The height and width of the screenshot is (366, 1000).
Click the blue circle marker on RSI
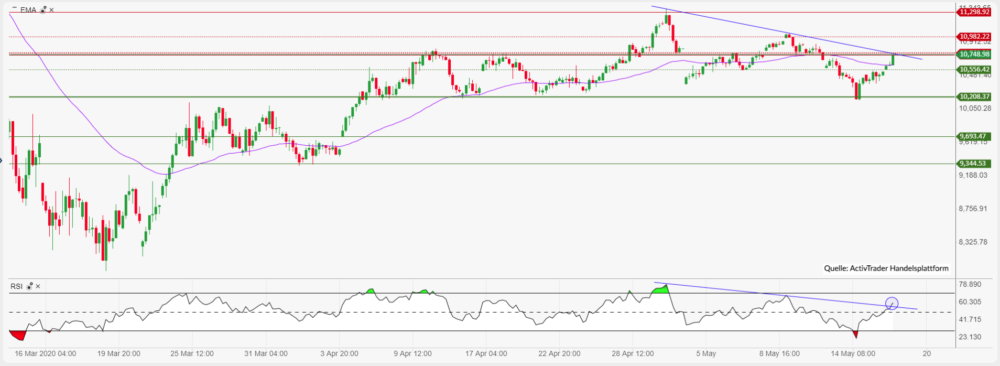(x=892, y=304)
